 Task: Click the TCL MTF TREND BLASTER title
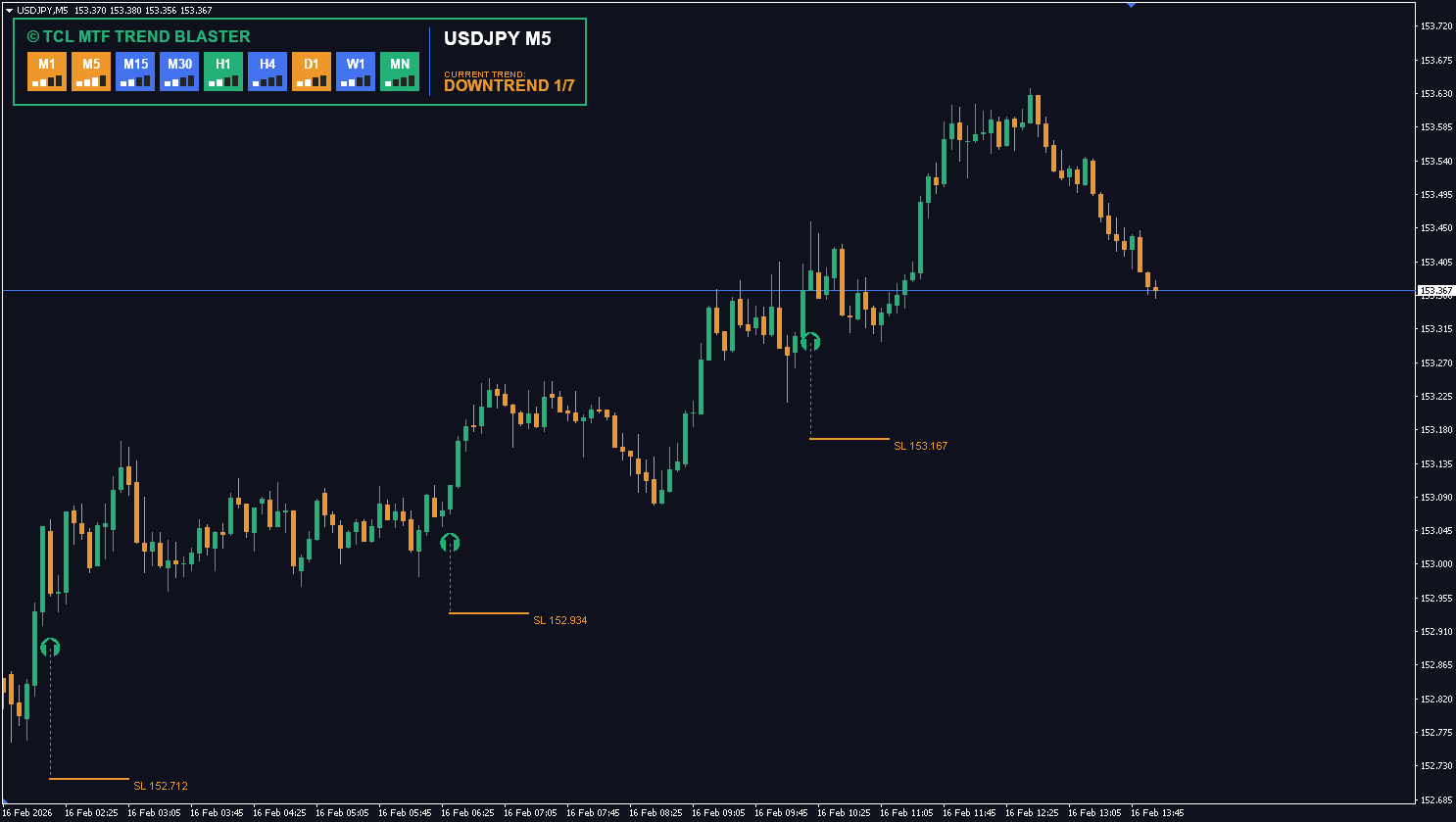(x=138, y=36)
